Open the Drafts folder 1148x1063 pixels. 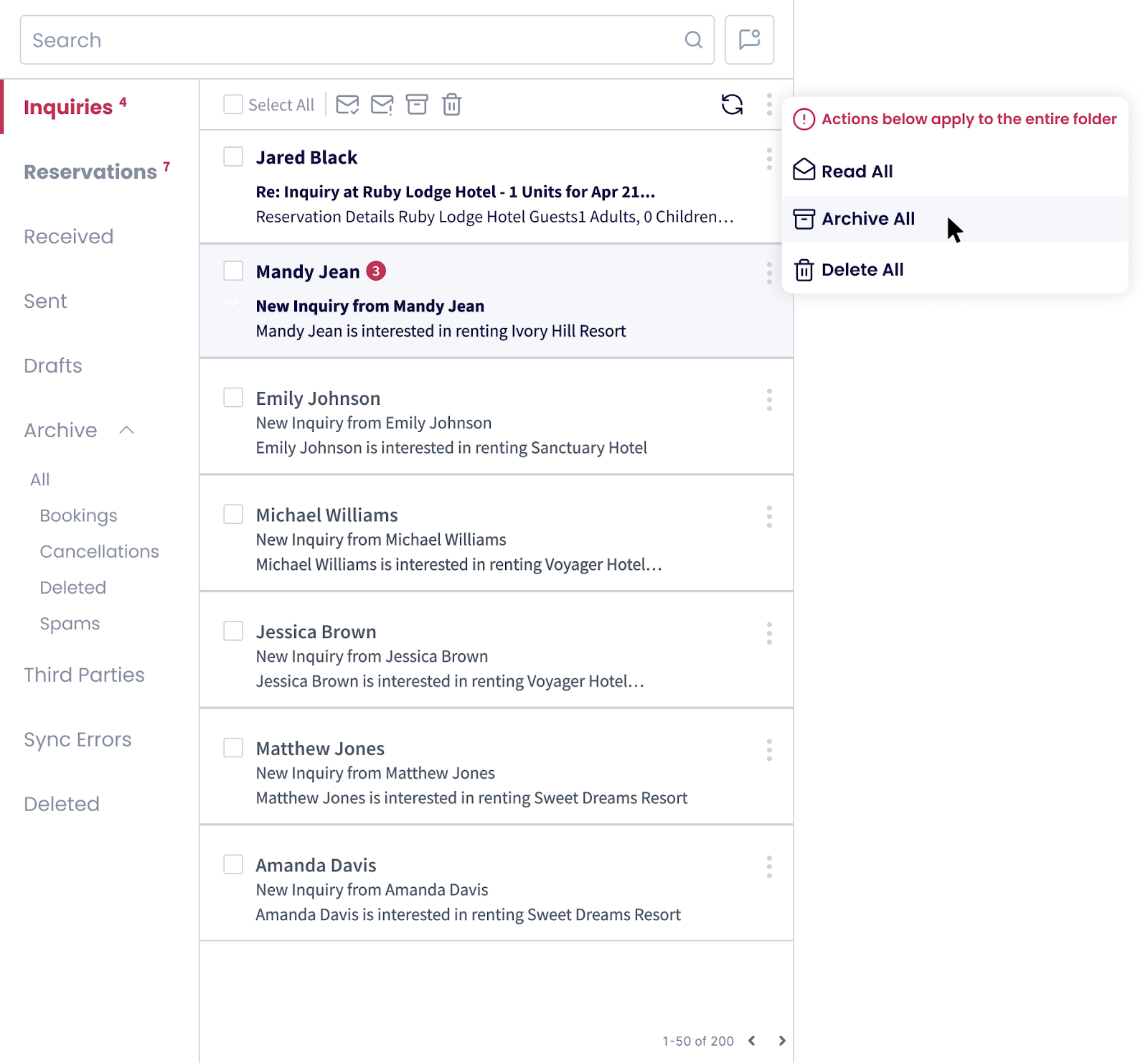tap(53, 365)
